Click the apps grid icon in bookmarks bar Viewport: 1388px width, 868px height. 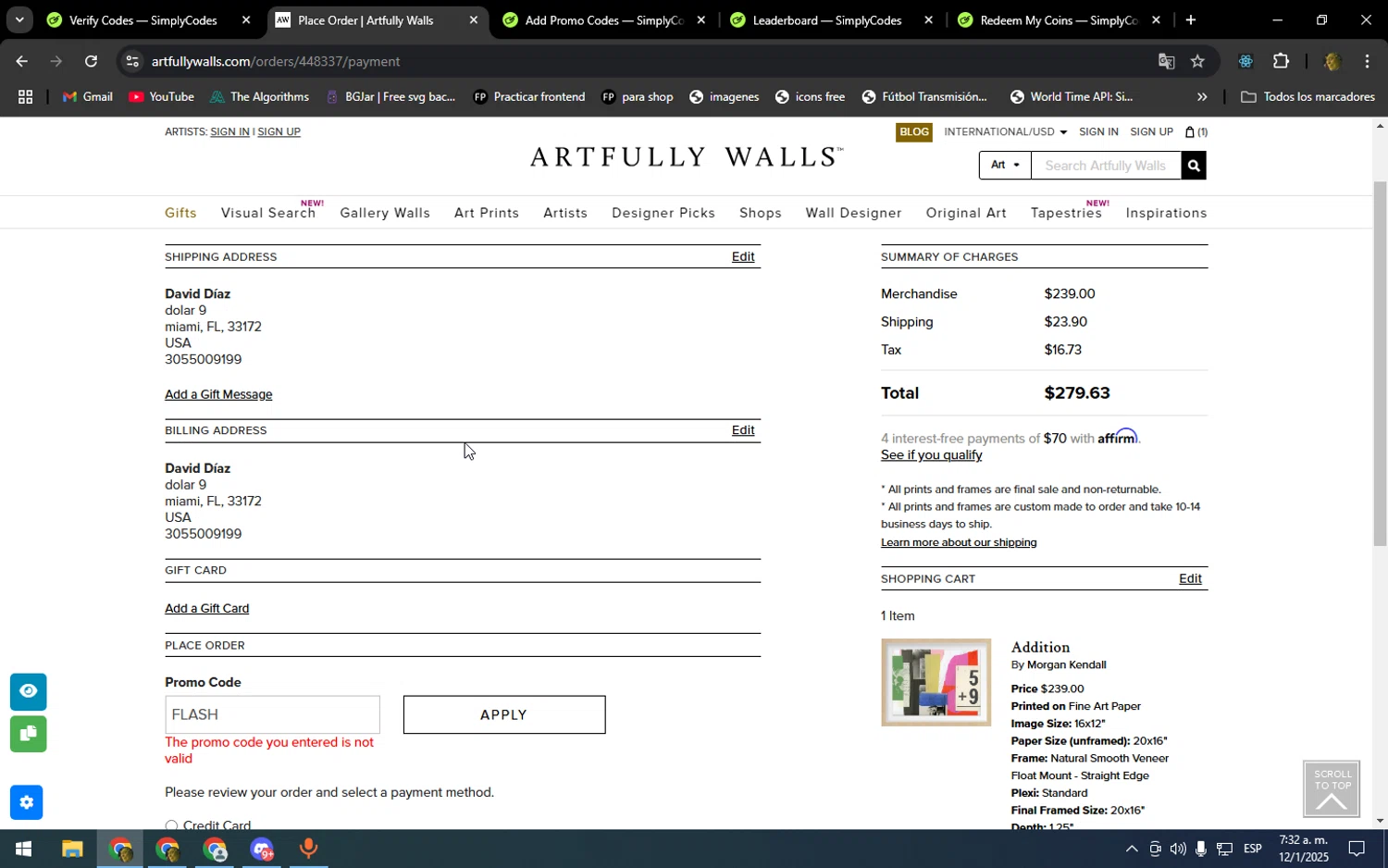[25, 97]
